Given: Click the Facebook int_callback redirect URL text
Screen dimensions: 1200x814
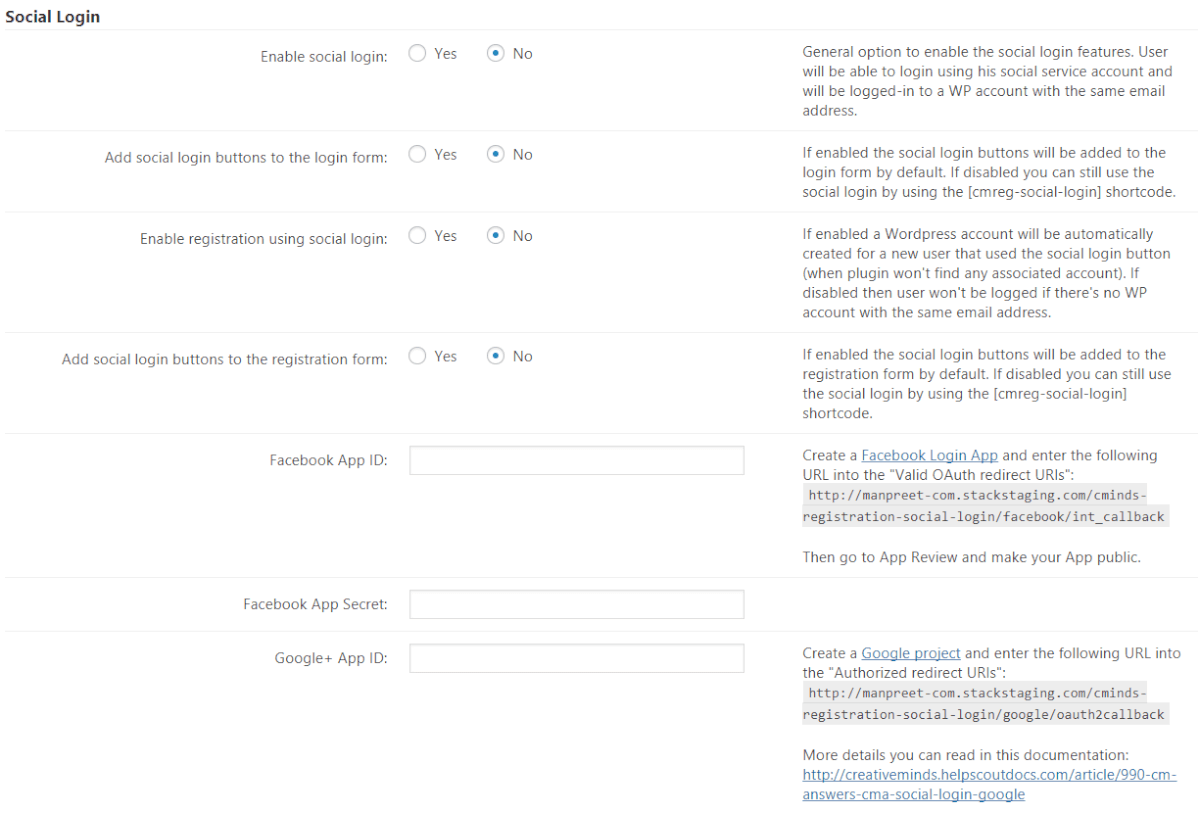Looking at the screenshot, I should [984, 506].
